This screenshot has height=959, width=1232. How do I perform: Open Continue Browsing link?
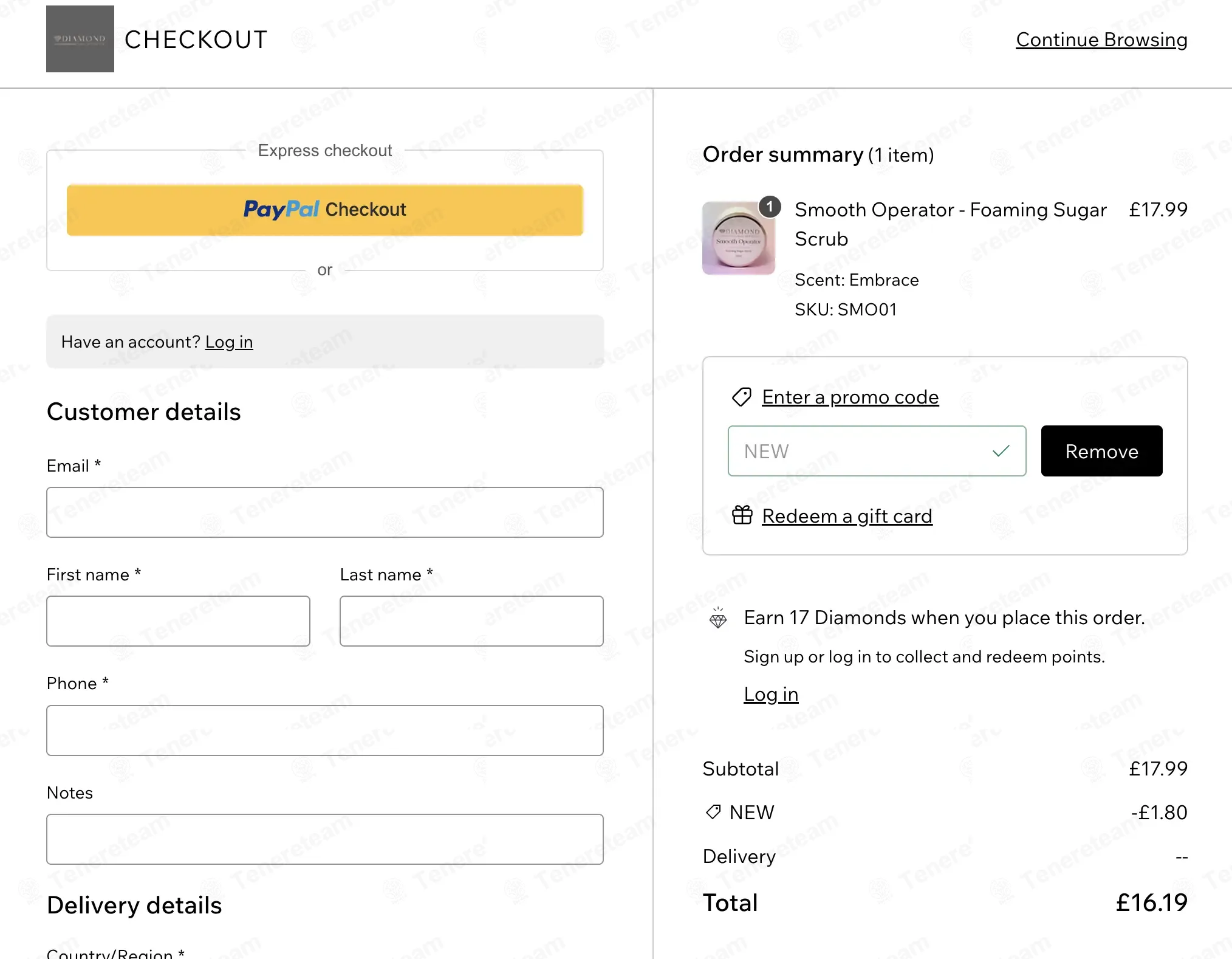point(1101,40)
